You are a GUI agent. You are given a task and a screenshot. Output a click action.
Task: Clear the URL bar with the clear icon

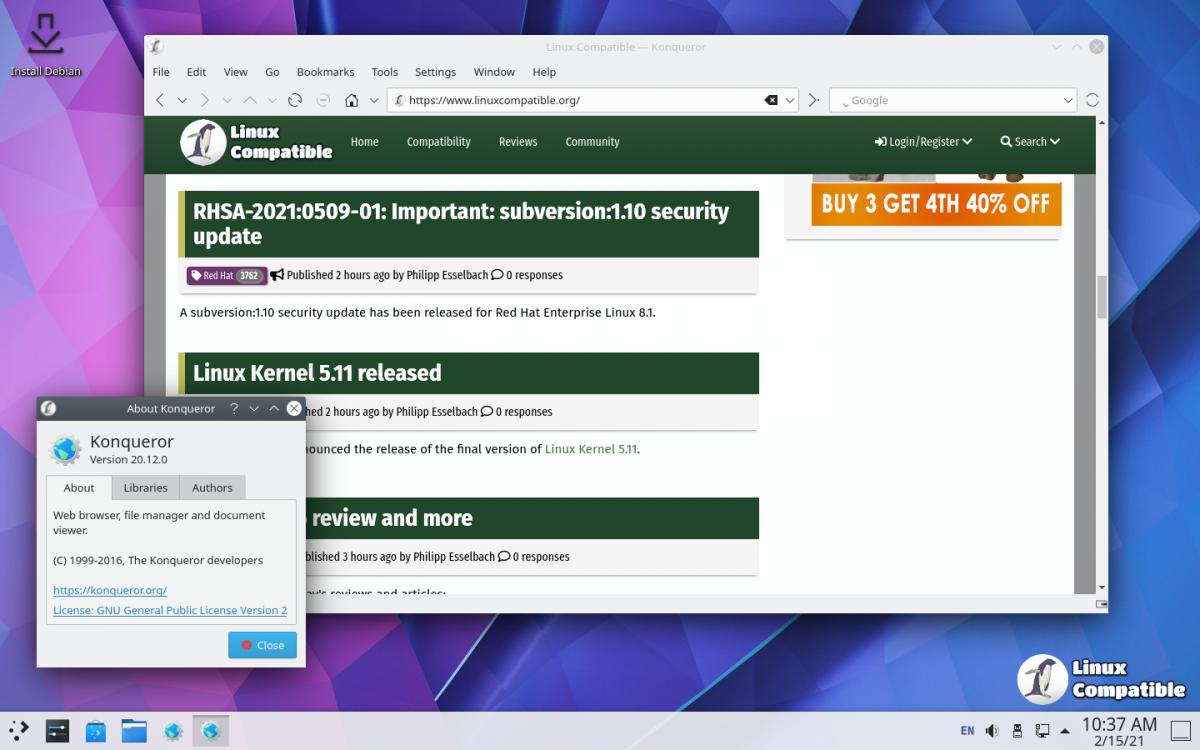(771, 100)
